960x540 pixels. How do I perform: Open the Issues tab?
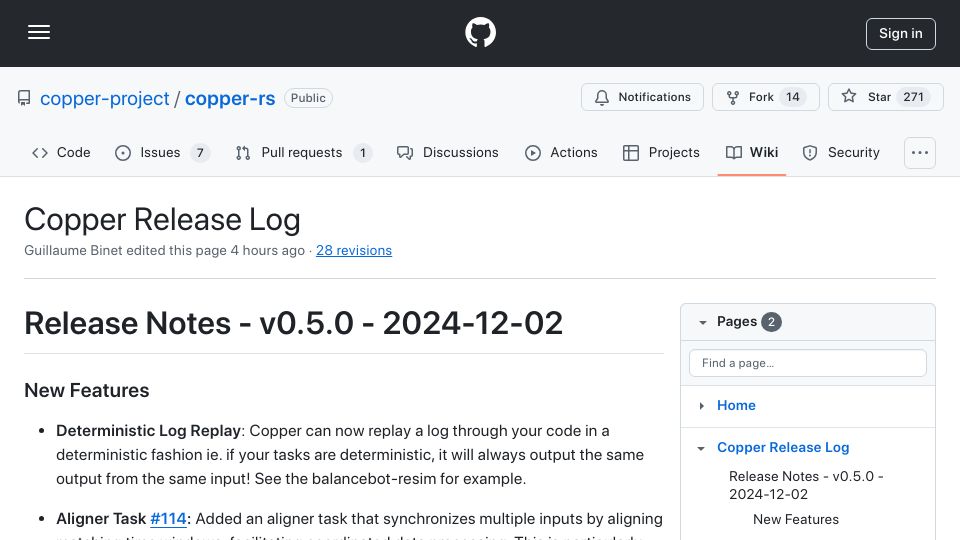162,152
